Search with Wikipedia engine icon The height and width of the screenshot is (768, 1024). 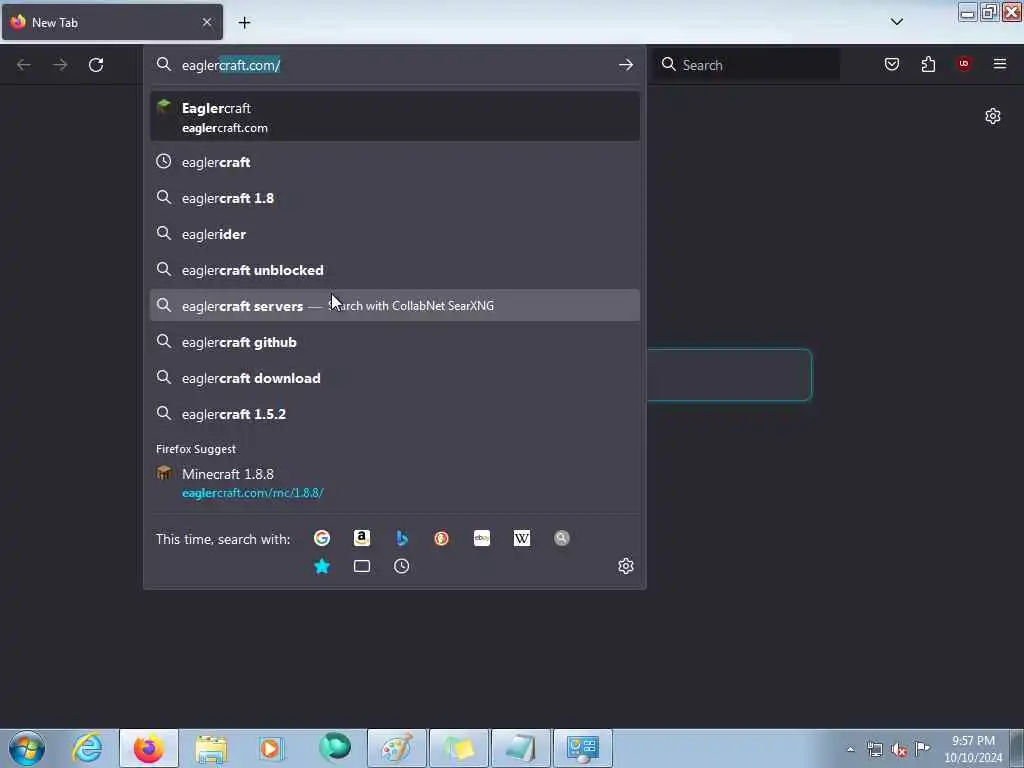click(x=522, y=538)
